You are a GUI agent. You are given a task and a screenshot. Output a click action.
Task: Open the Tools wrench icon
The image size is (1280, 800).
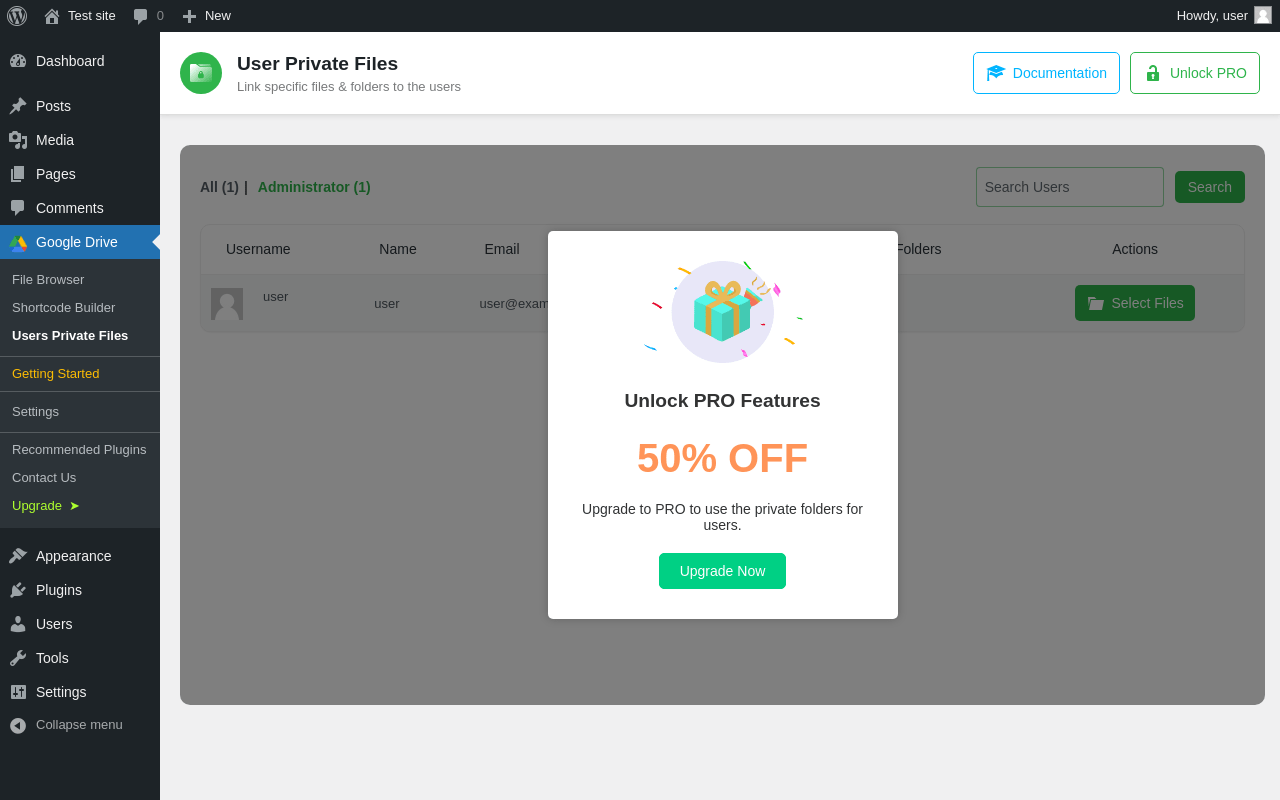coord(18,658)
